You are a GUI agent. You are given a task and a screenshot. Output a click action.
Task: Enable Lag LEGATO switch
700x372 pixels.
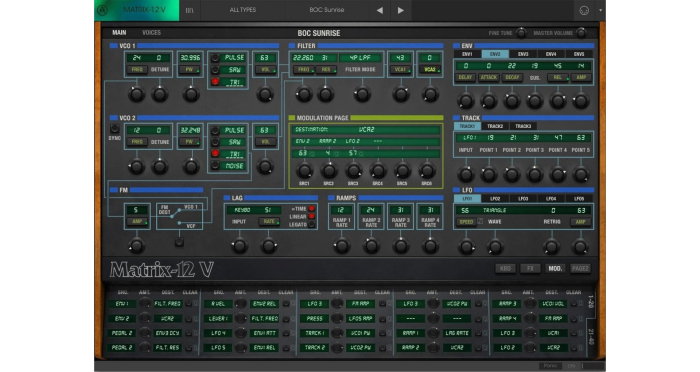pyautogui.click(x=312, y=225)
